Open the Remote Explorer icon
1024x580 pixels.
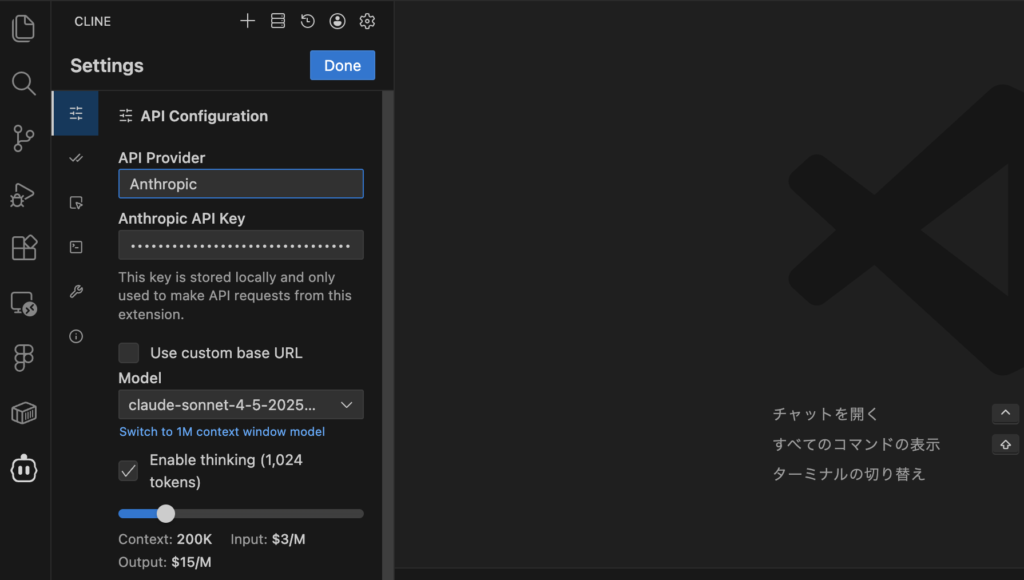point(24,303)
